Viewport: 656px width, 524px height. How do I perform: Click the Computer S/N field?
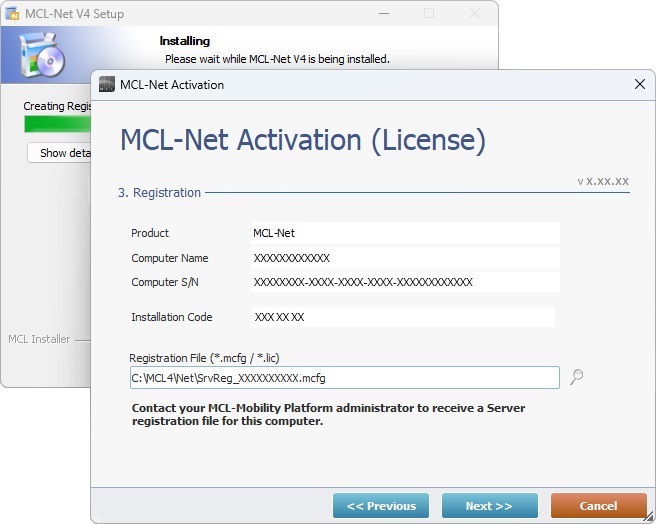pyautogui.click(x=405, y=282)
